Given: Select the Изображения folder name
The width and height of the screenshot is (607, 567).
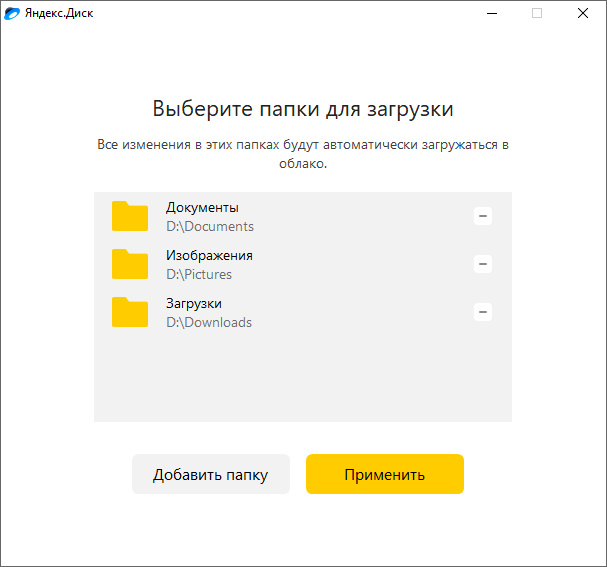Looking at the screenshot, I should click(209, 255).
